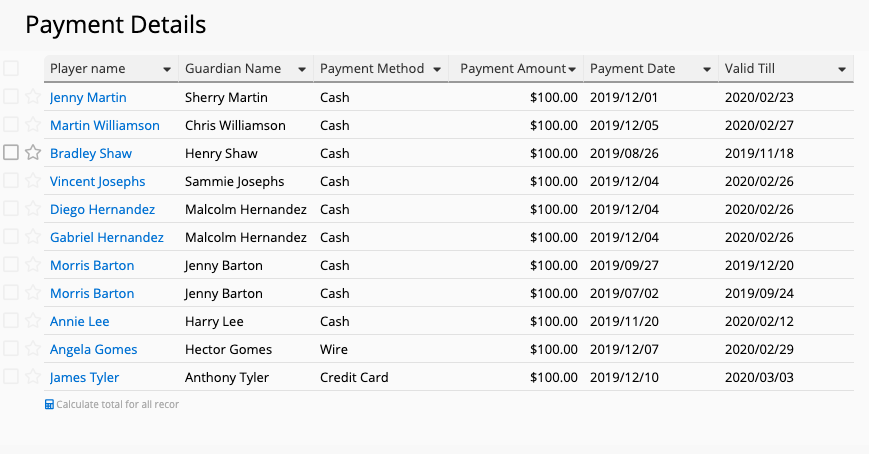The height and width of the screenshot is (454, 869).
Task: Open Bradley Shaw player link
Action: pos(91,154)
